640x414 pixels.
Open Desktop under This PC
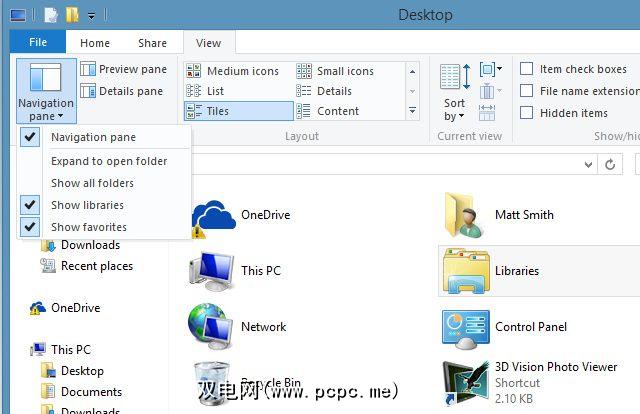(x=72, y=371)
